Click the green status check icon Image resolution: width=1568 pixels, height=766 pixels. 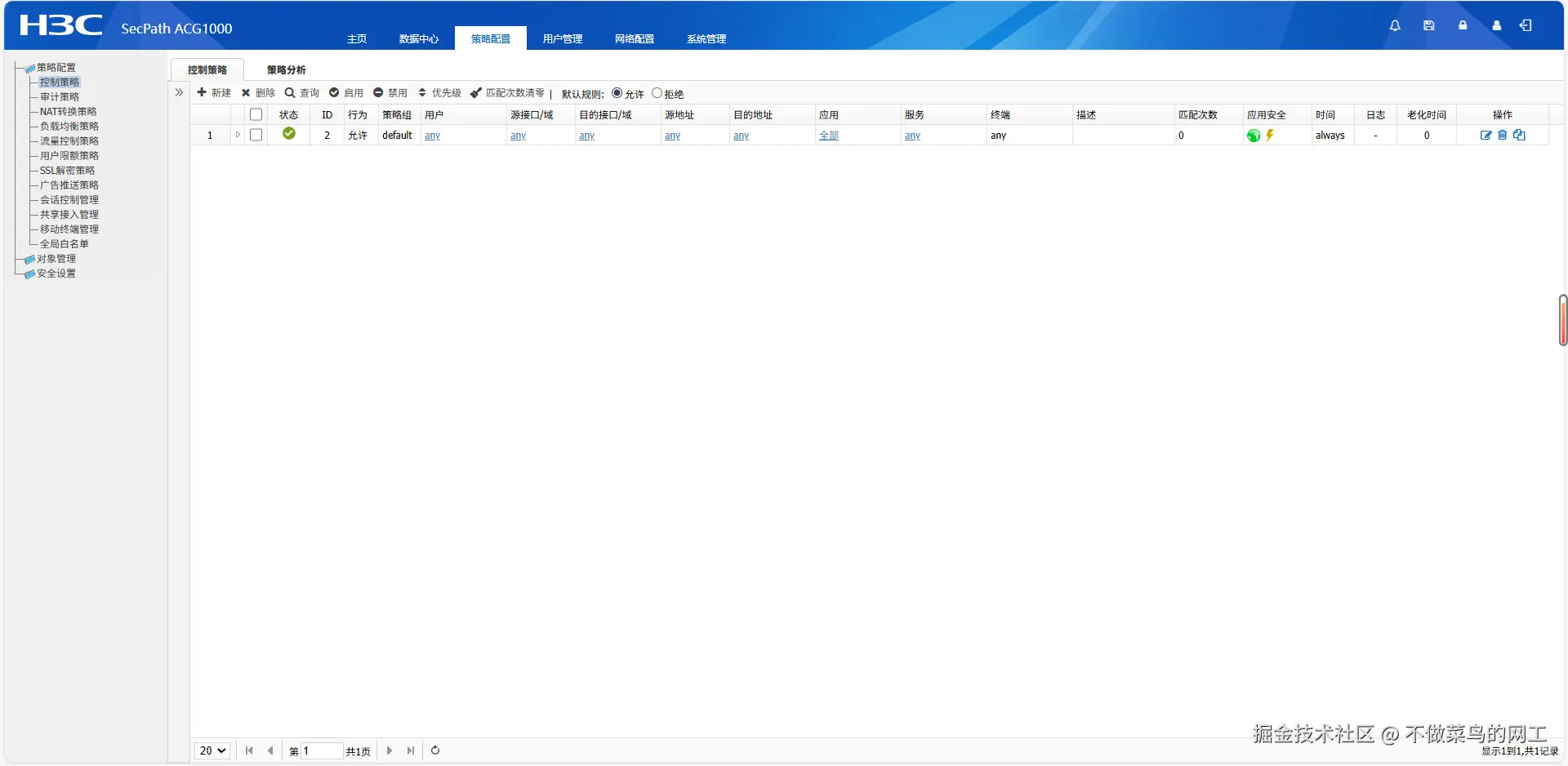(289, 133)
